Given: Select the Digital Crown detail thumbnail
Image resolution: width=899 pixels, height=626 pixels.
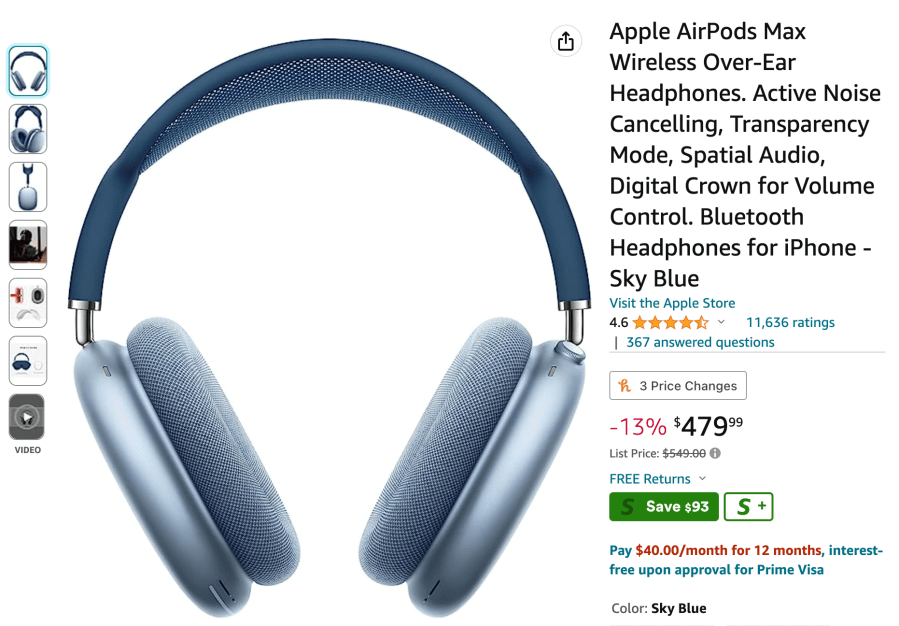Looking at the screenshot, I should click(x=28, y=303).
